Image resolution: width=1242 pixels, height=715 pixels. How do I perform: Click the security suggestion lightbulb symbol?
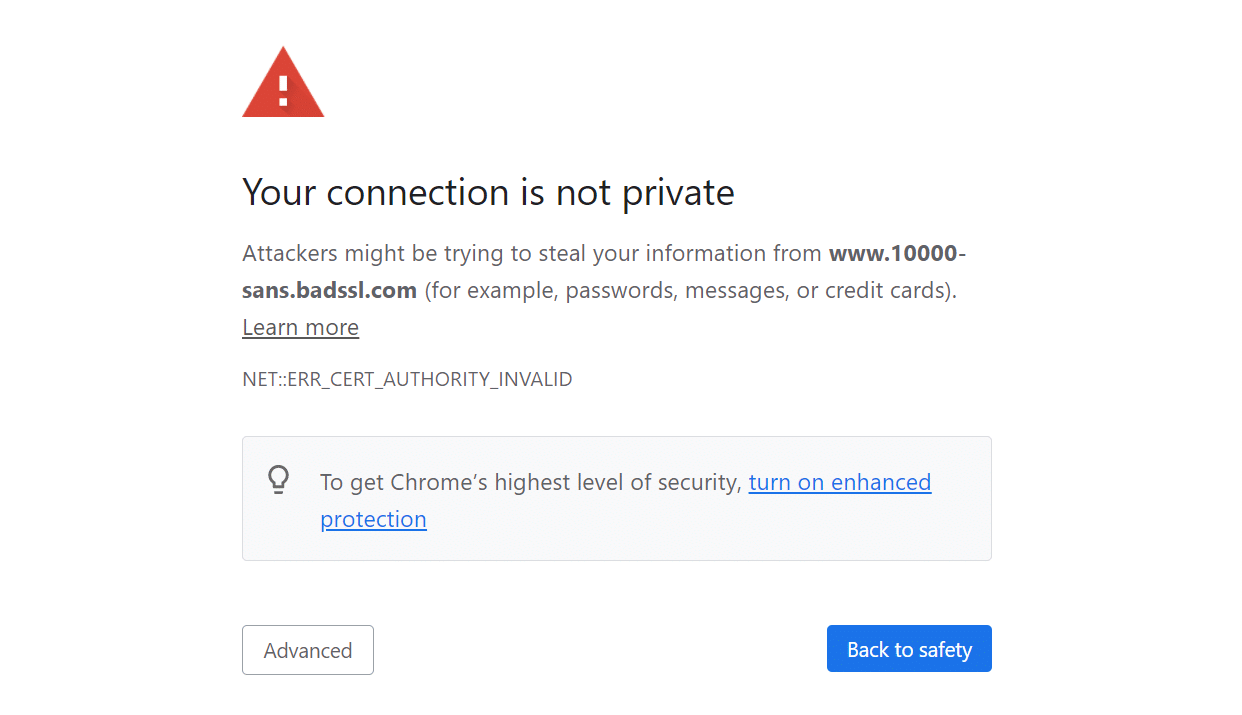(278, 480)
